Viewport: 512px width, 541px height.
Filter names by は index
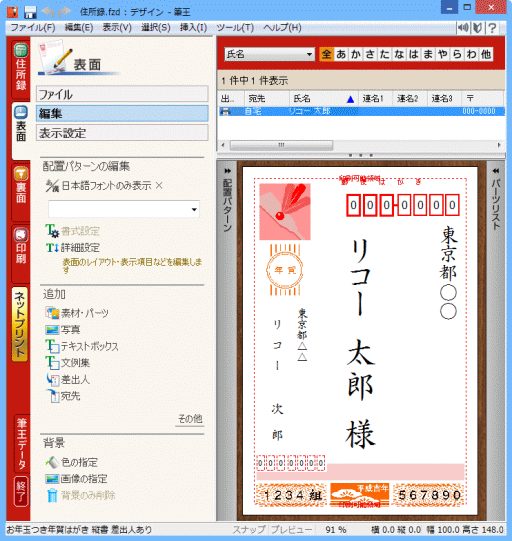[x=413, y=54]
